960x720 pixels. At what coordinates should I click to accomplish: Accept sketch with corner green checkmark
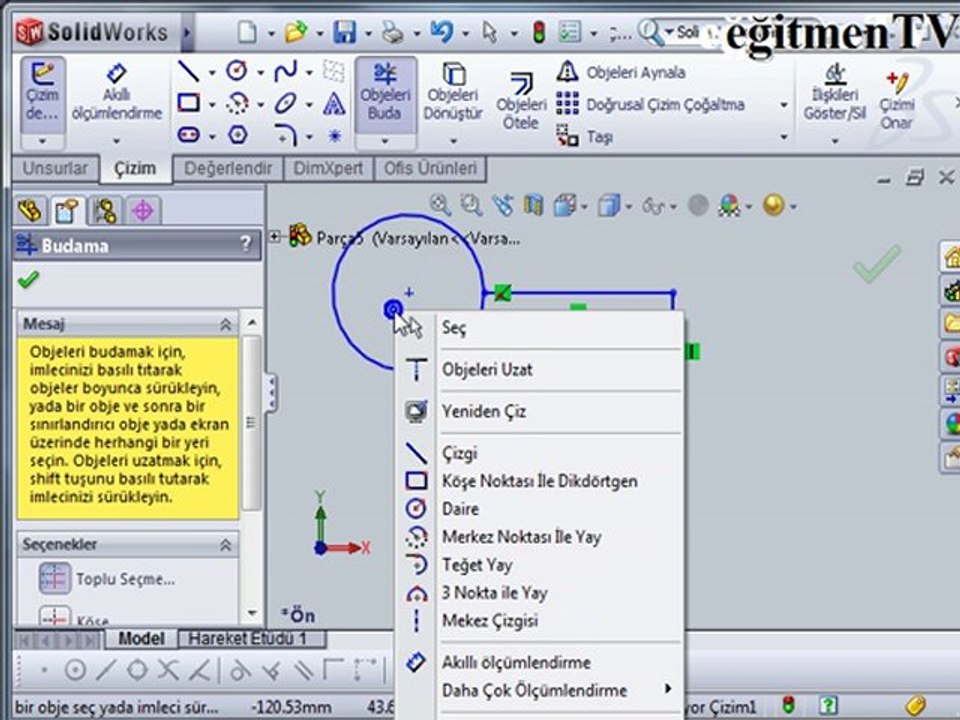point(877,264)
